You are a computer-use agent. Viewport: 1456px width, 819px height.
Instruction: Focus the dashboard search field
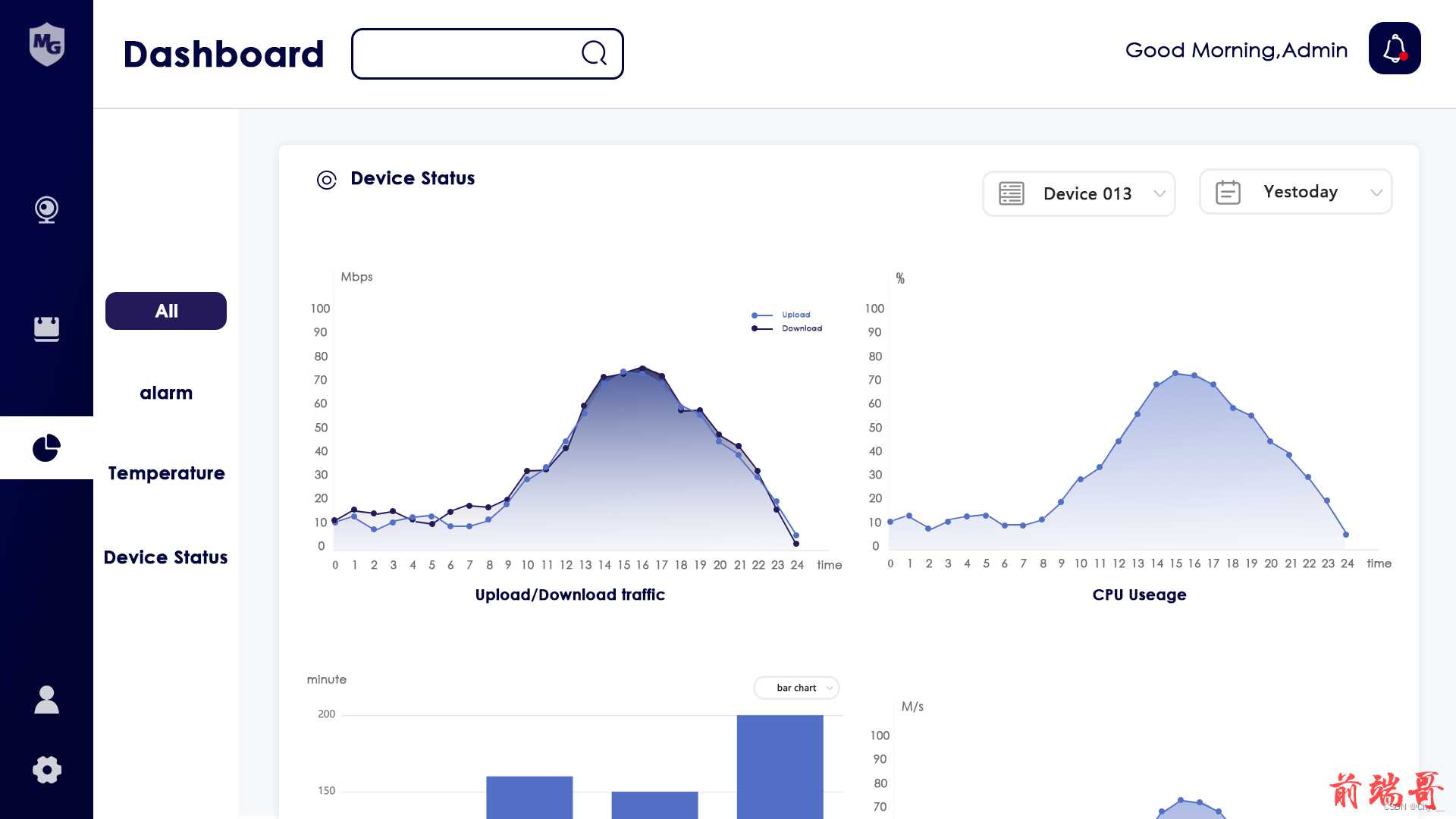point(488,54)
